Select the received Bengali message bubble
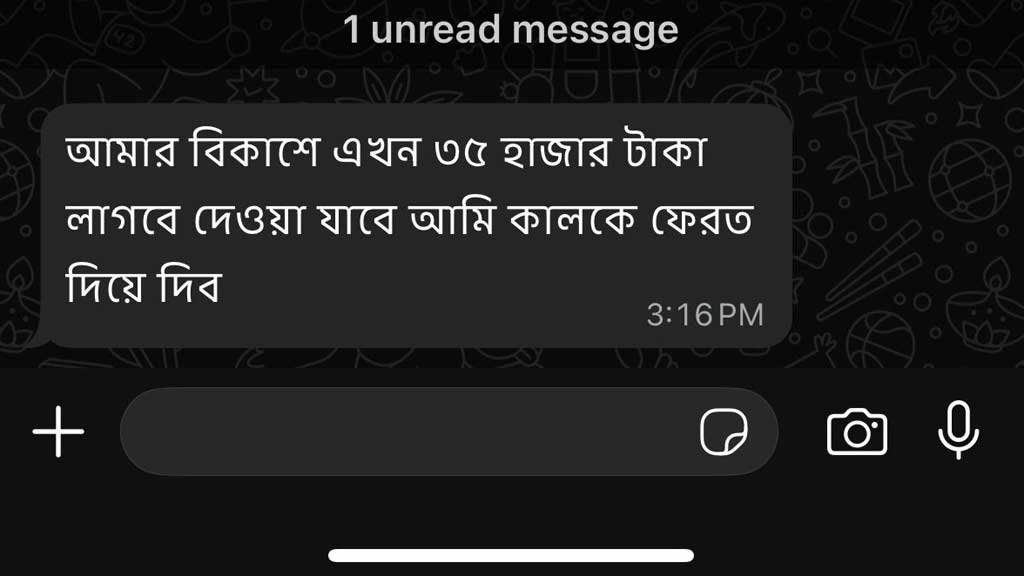 point(416,225)
